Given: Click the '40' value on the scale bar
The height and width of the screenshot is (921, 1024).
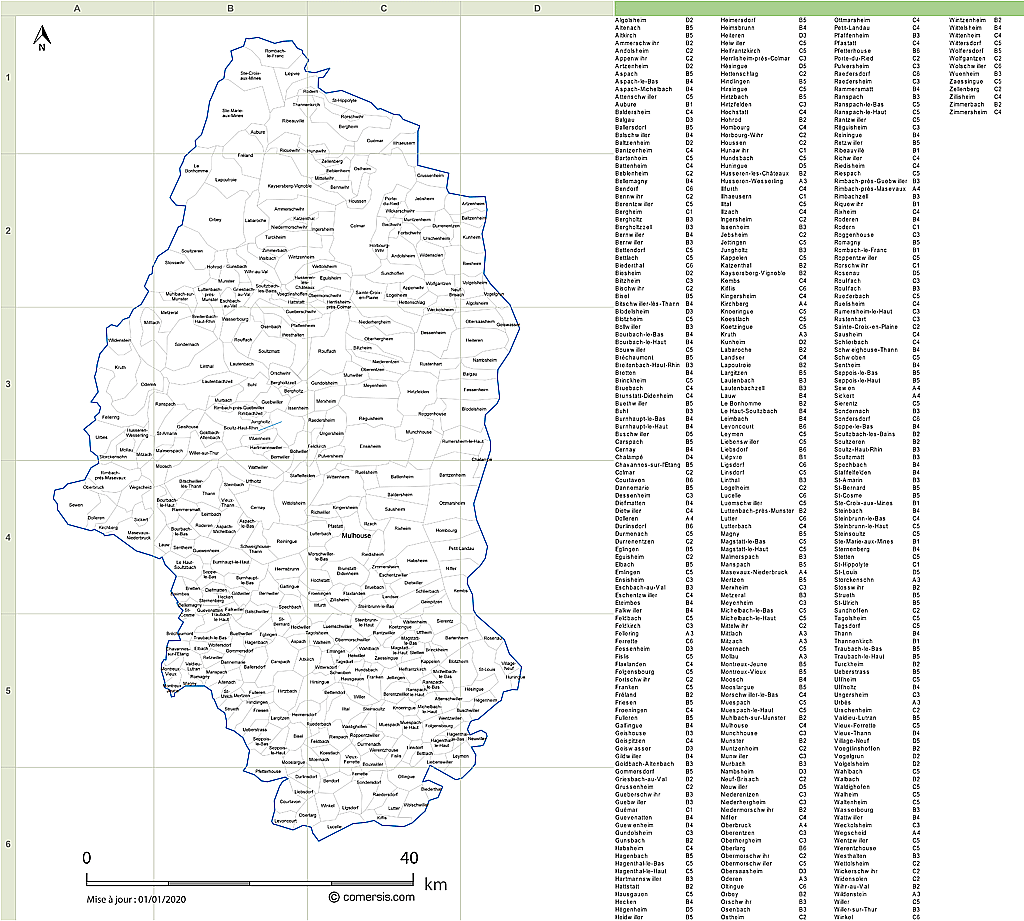Looking at the screenshot, I should pyautogui.click(x=409, y=858).
